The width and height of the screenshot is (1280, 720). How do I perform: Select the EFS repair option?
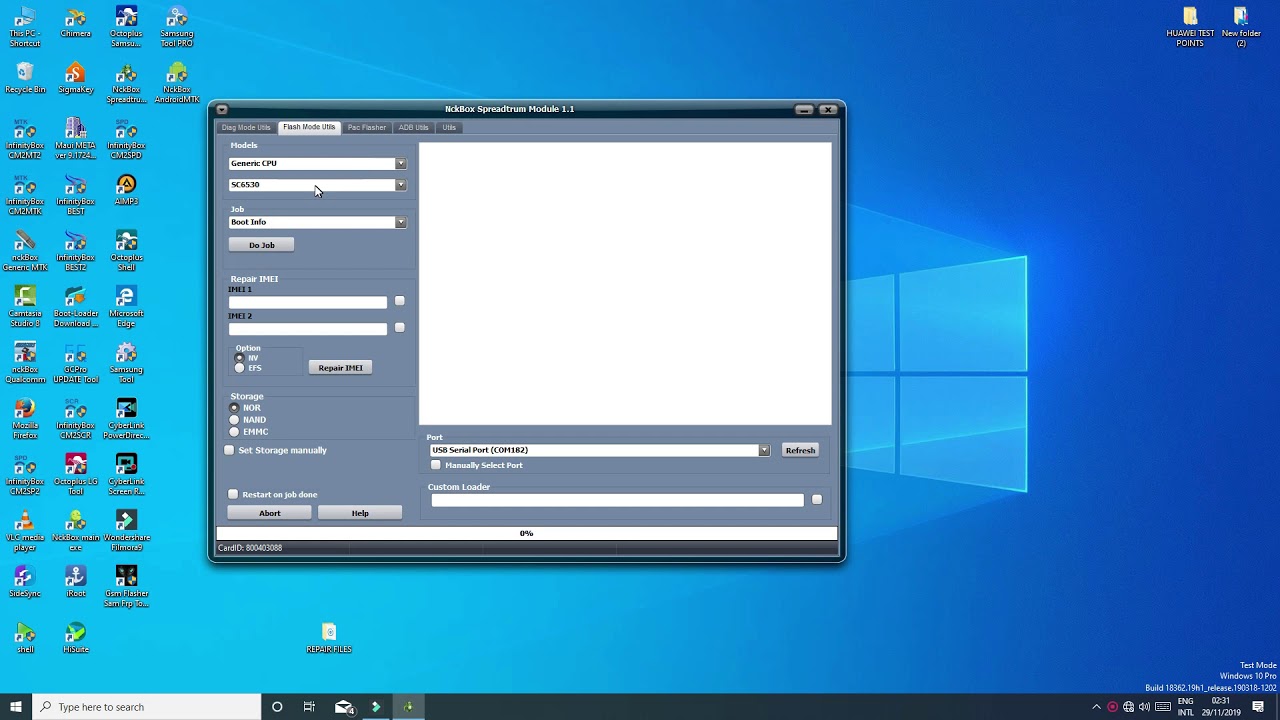pyautogui.click(x=240, y=368)
